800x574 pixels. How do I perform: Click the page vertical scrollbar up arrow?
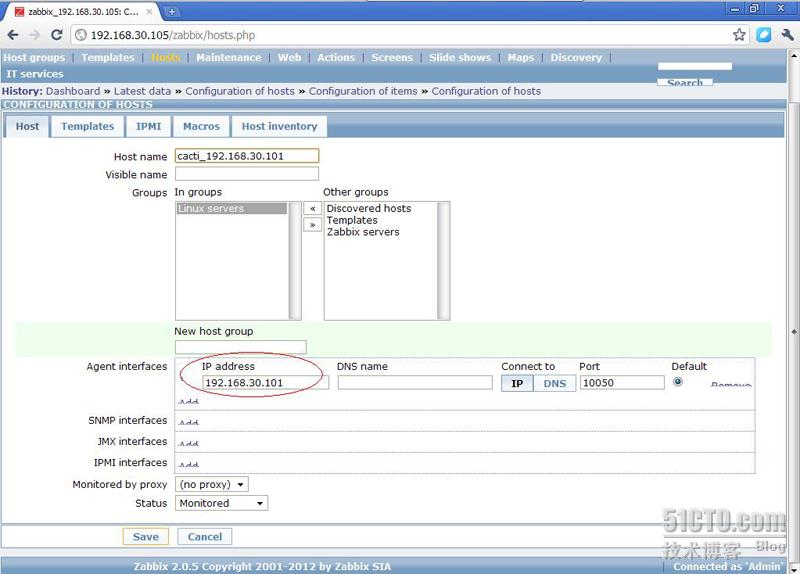point(794,55)
